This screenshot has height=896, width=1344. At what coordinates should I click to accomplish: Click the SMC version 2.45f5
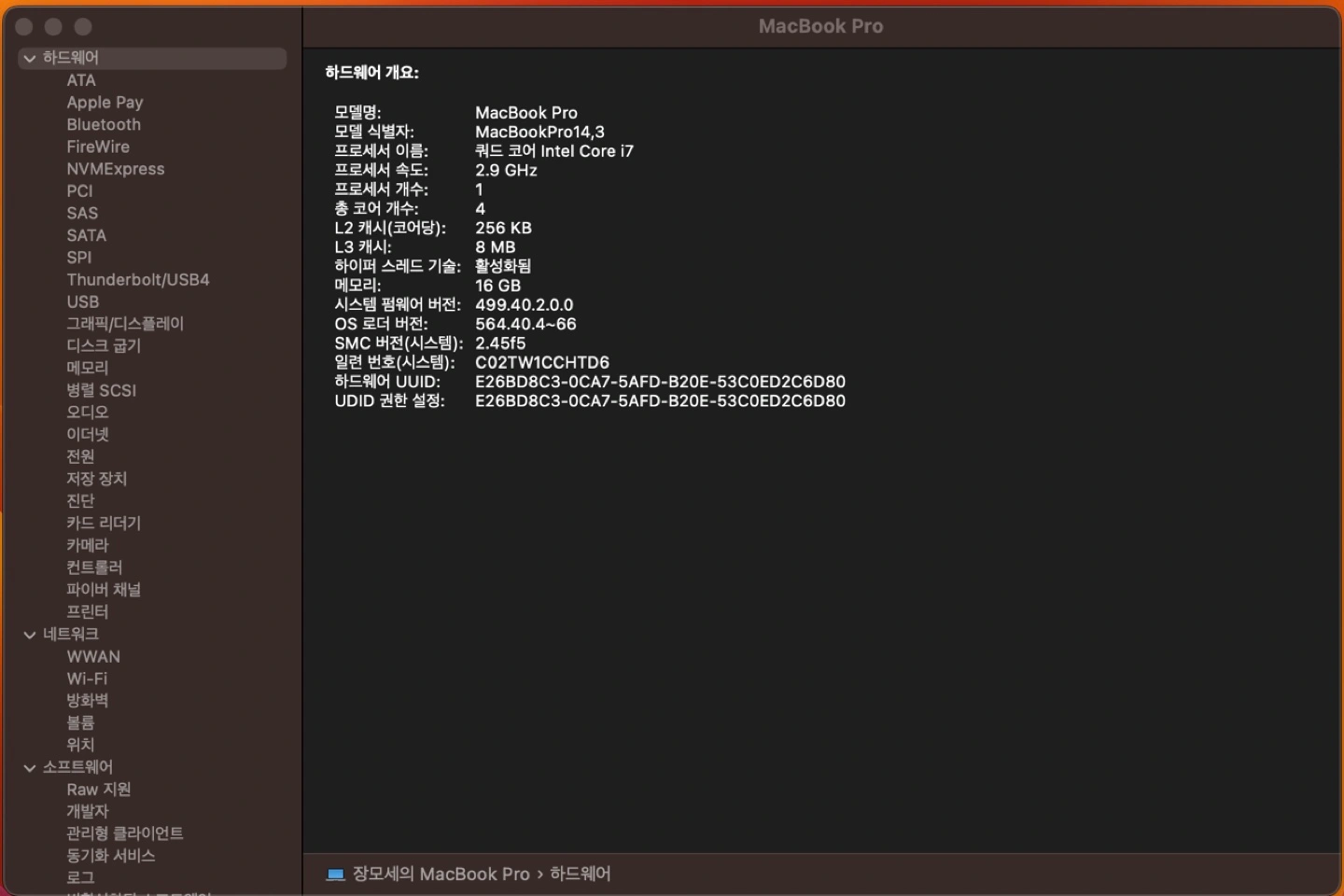500,343
